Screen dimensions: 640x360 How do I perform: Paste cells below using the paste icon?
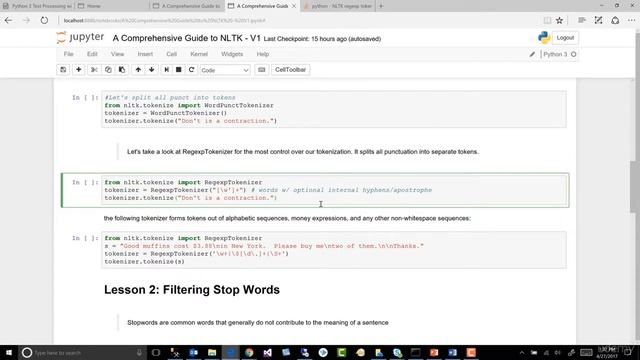point(122,70)
